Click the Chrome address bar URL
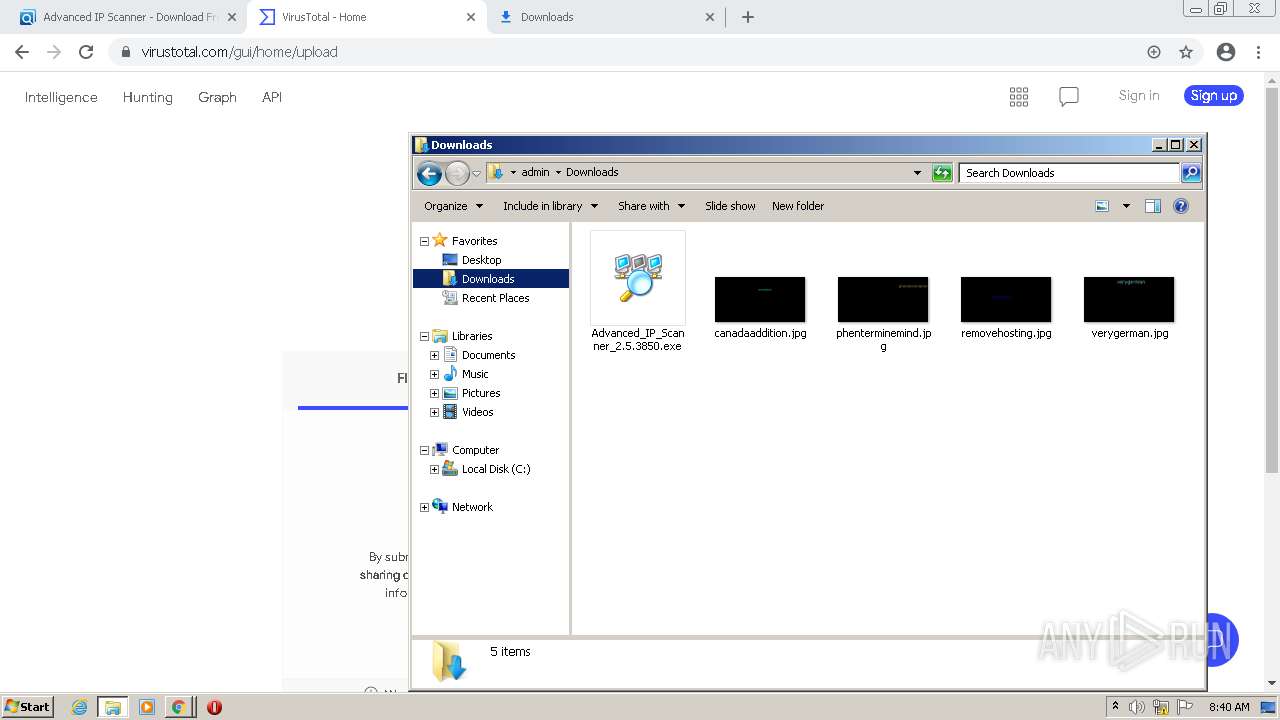This screenshot has width=1280, height=720. coord(239,52)
